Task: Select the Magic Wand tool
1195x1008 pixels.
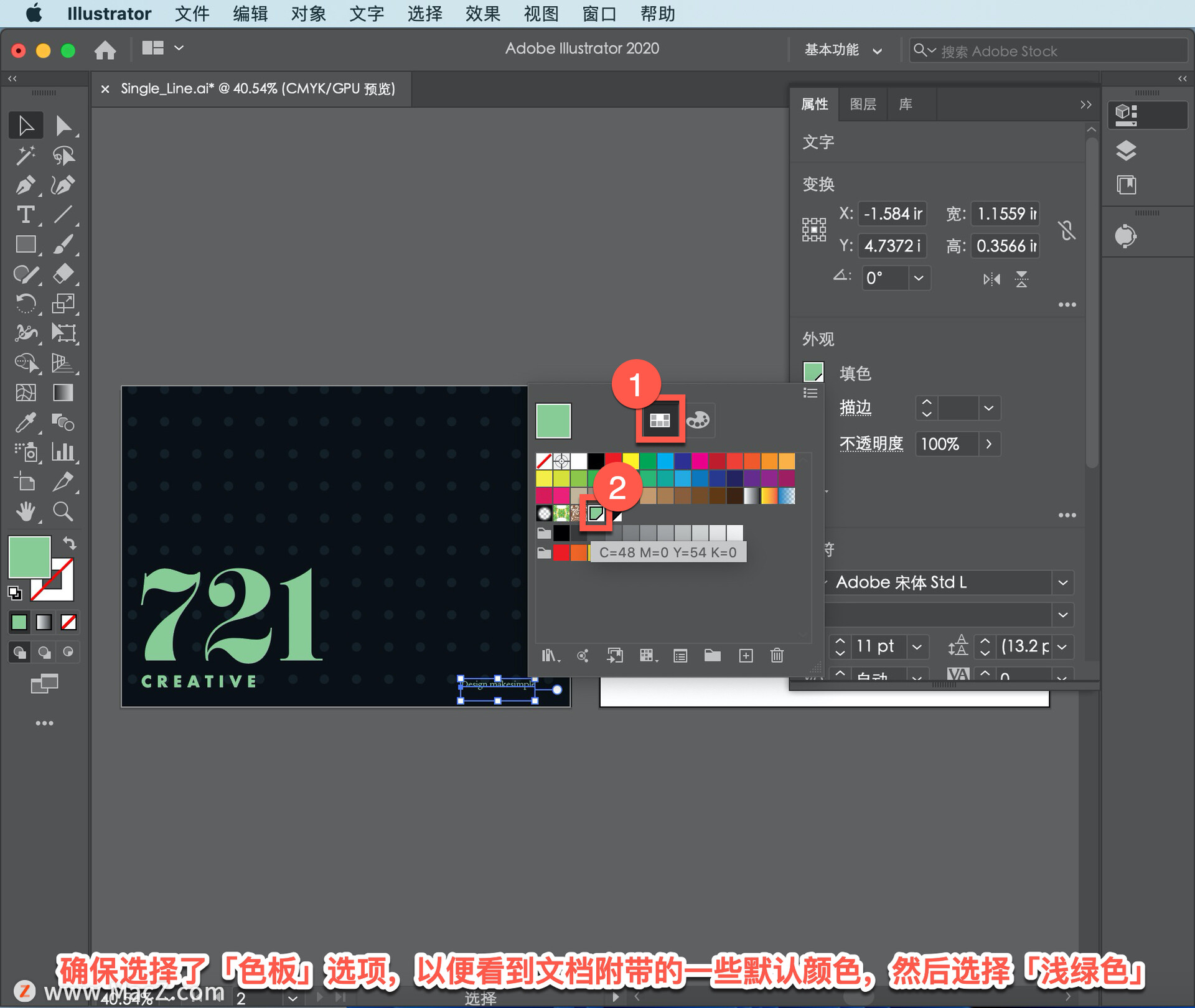Action: pos(25,156)
